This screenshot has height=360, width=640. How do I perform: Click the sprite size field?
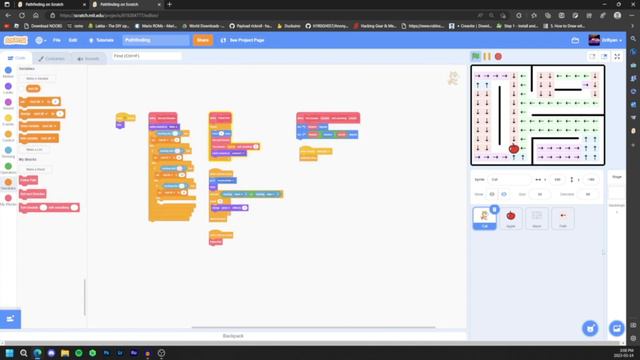[540, 194]
